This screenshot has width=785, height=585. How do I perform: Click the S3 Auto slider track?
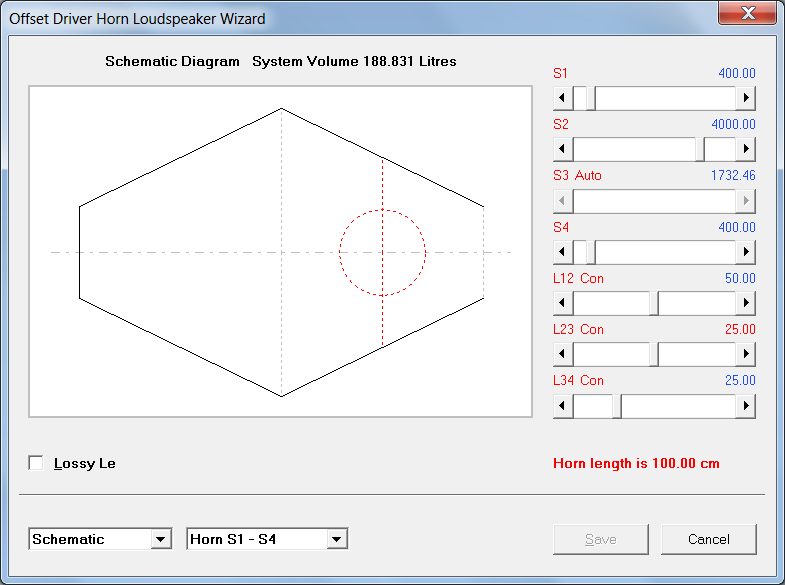click(654, 201)
